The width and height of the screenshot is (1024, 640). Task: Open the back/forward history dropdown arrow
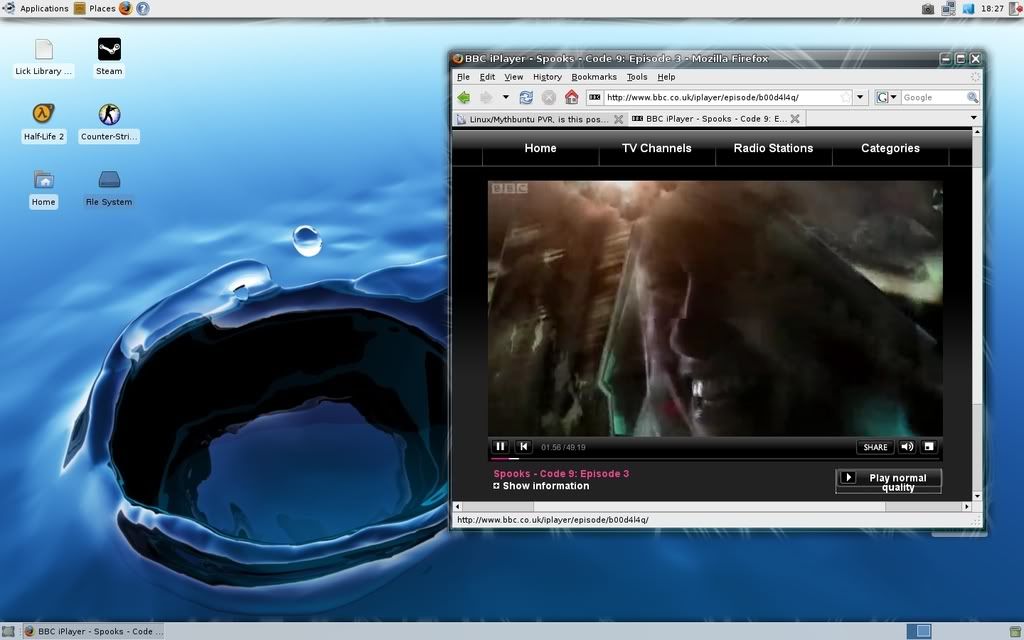[x=505, y=97]
